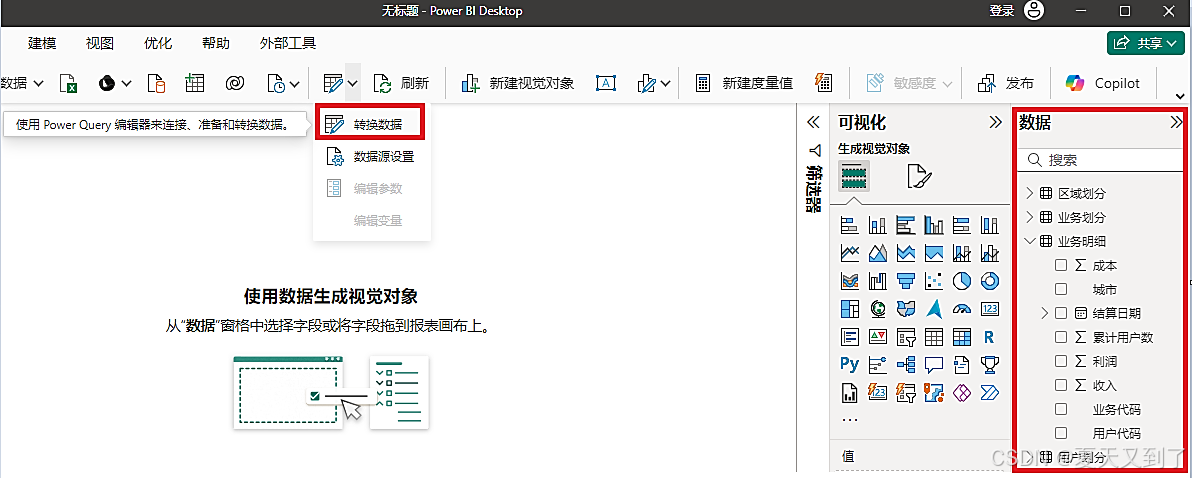
Task: Expand the 区域划分 table
Action: (x=1030, y=193)
